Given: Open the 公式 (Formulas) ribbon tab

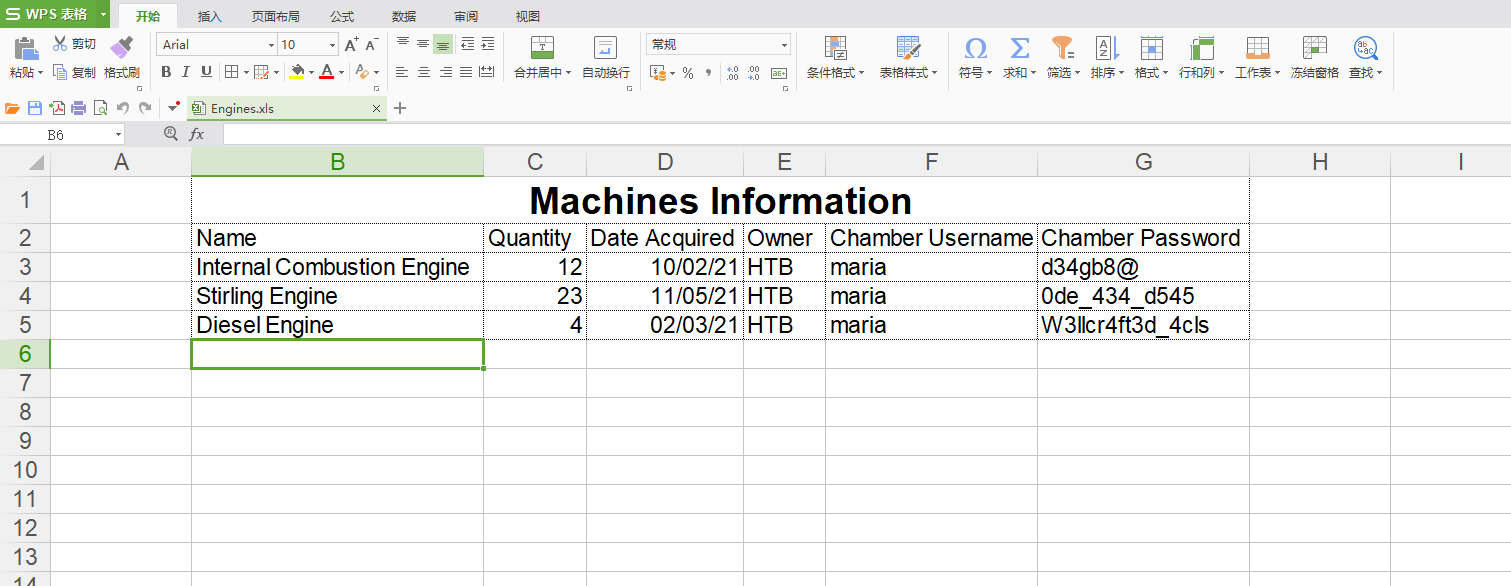Looking at the screenshot, I should click(x=342, y=17).
